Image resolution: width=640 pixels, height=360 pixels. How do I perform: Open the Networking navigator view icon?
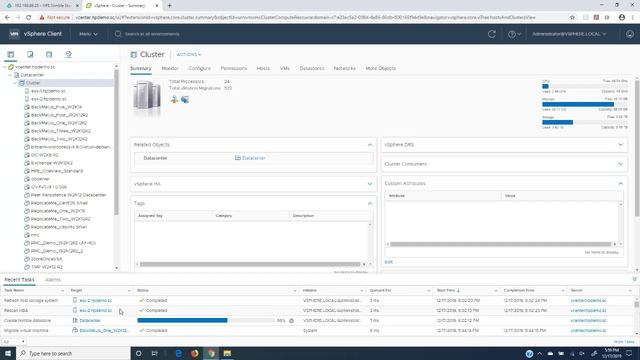(x=69, y=54)
